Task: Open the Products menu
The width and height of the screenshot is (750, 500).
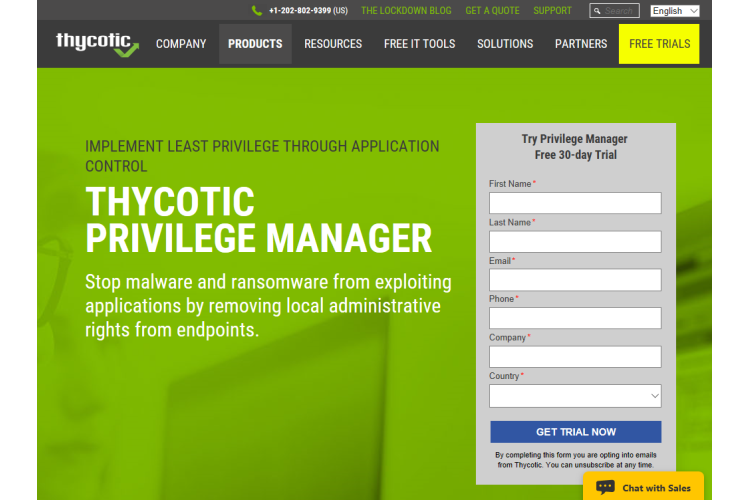Action: tap(255, 44)
